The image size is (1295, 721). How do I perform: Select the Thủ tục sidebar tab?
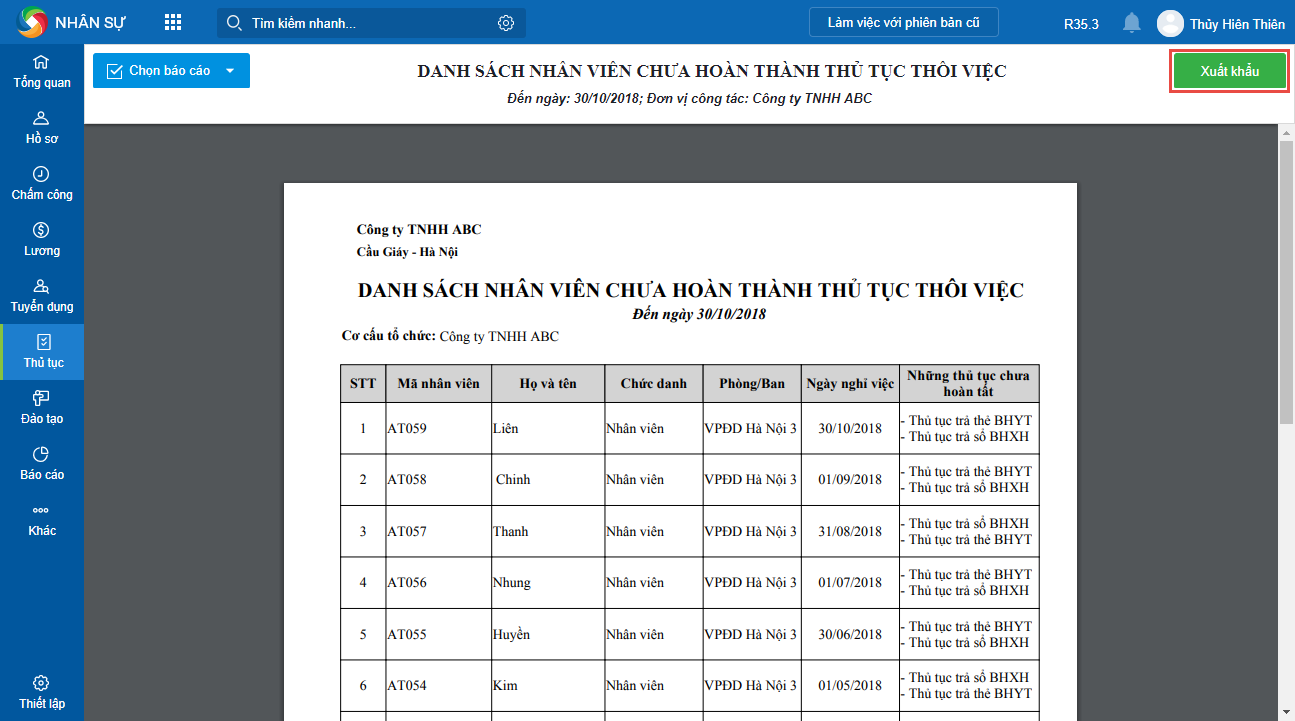(42, 352)
